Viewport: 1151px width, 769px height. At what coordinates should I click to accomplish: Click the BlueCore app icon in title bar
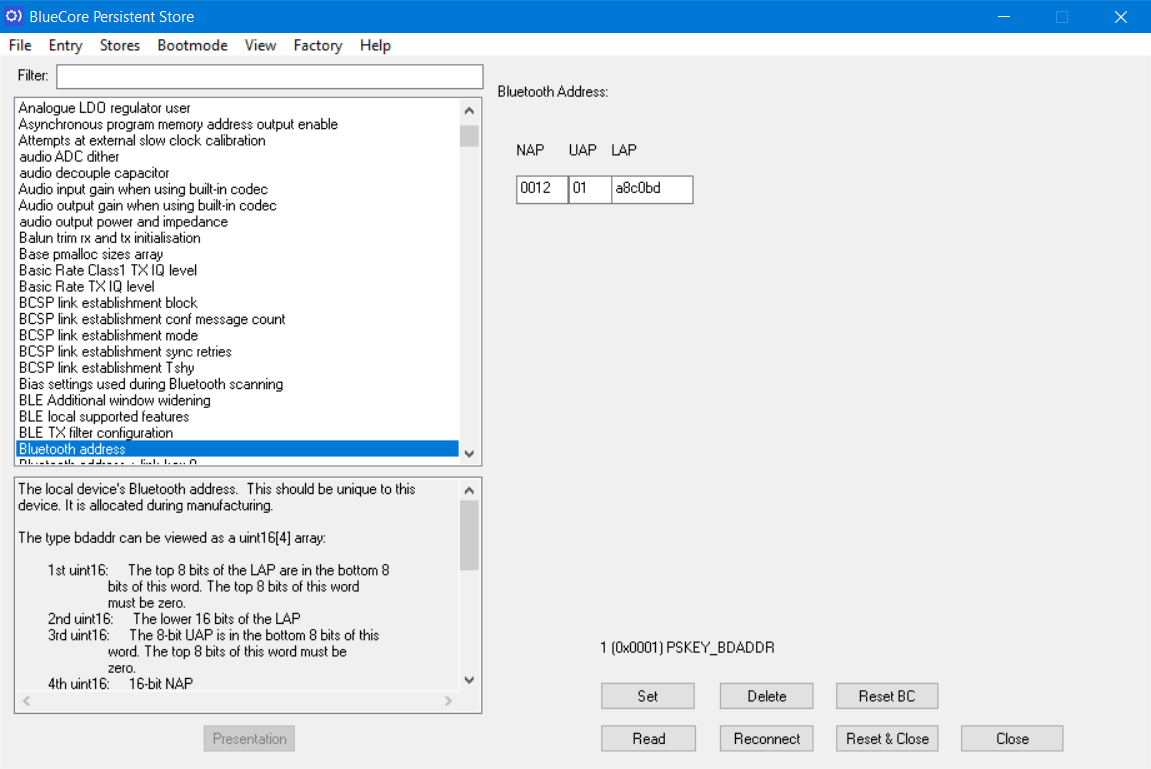coord(15,17)
